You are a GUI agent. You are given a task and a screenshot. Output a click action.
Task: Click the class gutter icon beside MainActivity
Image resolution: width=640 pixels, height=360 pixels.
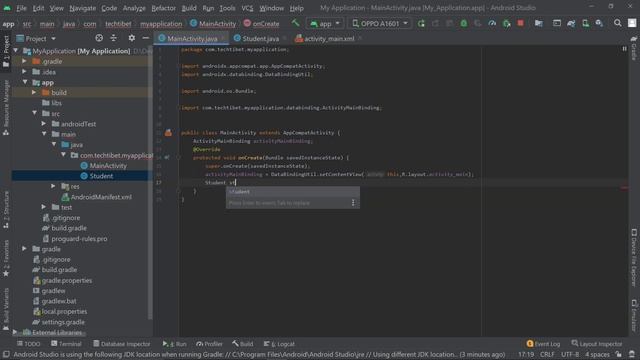[x=168, y=133]
